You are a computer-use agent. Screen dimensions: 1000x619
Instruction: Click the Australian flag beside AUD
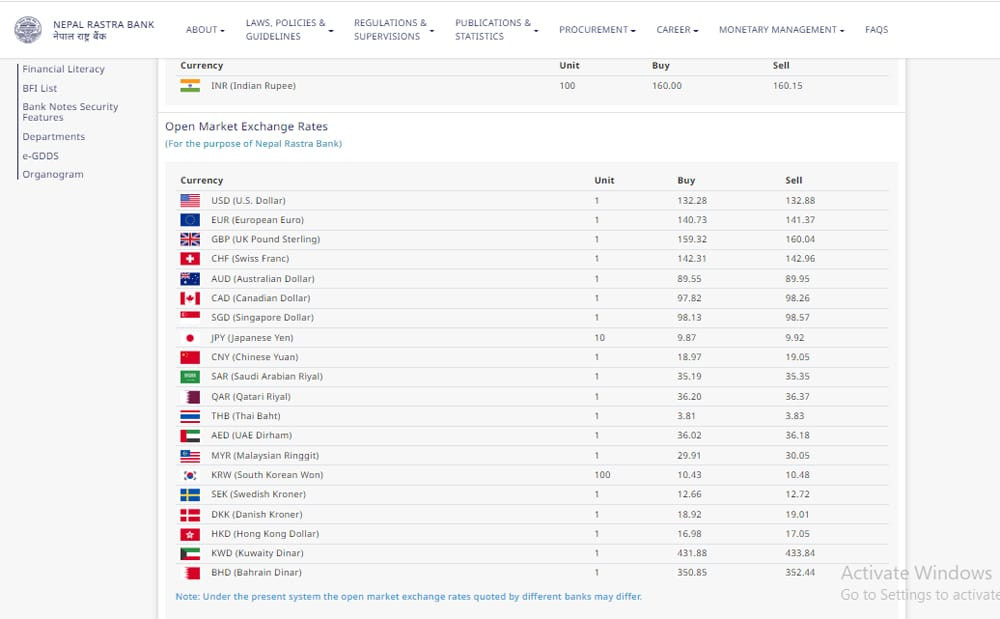pos(190,279)
